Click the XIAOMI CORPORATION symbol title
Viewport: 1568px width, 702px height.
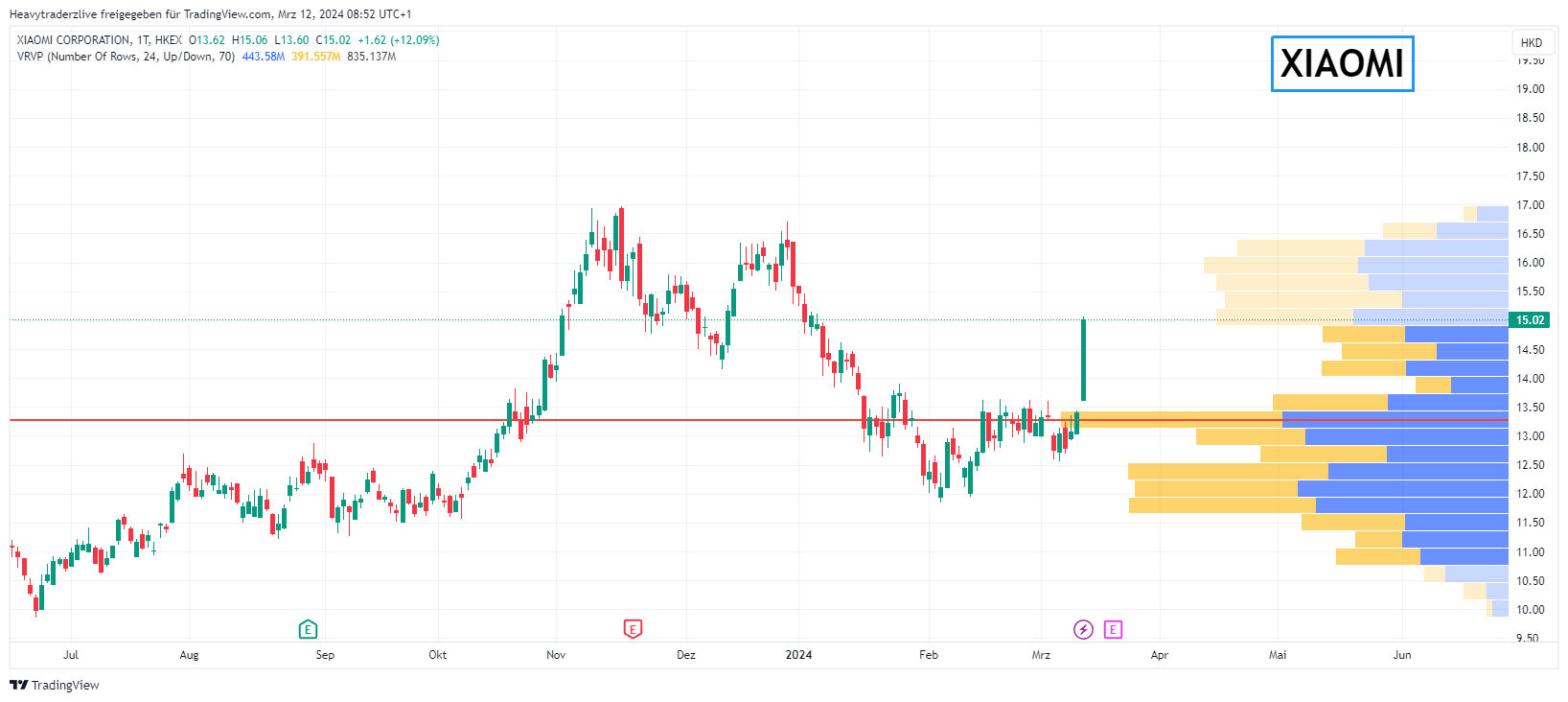(74, 40)
